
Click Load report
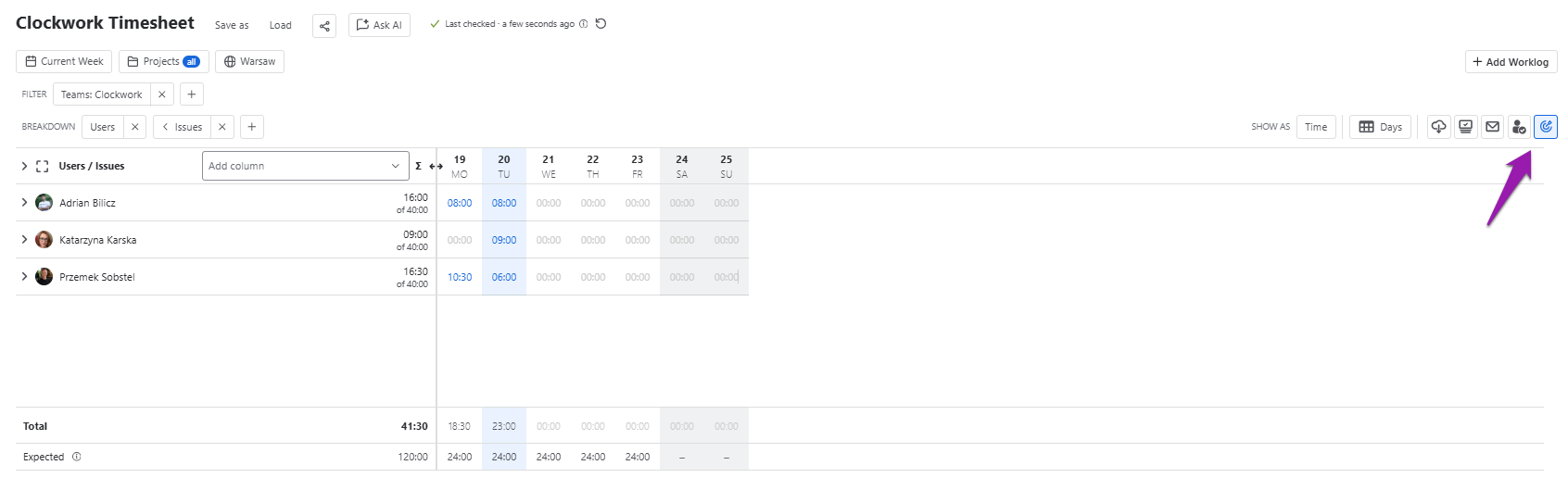pyautogui.click(x=281, y=25)
